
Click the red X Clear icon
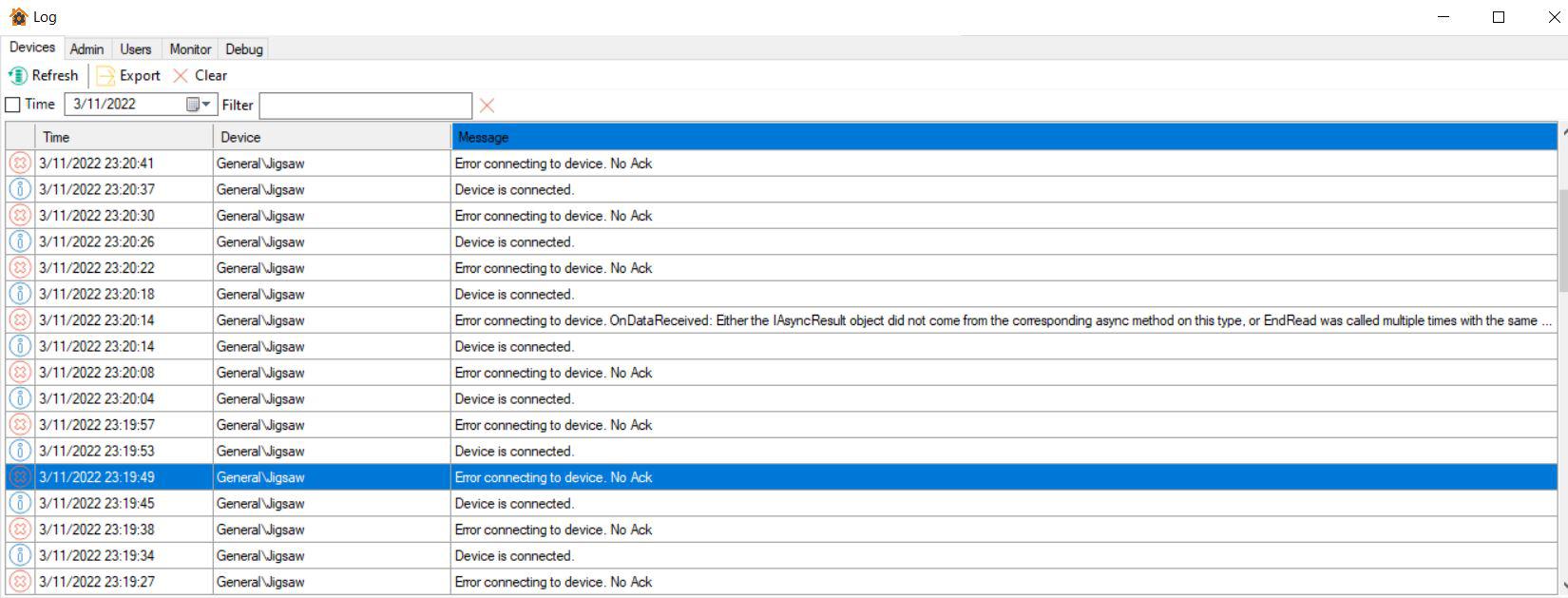click(x=181, y=76)
